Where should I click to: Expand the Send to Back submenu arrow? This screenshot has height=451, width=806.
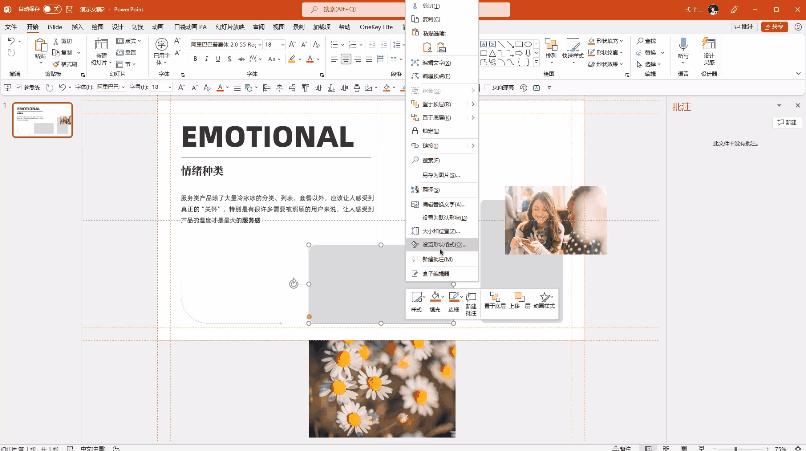[473, 118]
